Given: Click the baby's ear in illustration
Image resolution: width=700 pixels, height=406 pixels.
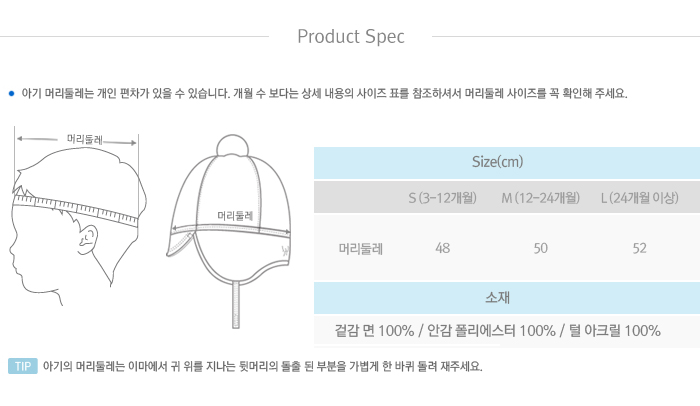Looking at the screenshot, I should click(x=89, y=239).
